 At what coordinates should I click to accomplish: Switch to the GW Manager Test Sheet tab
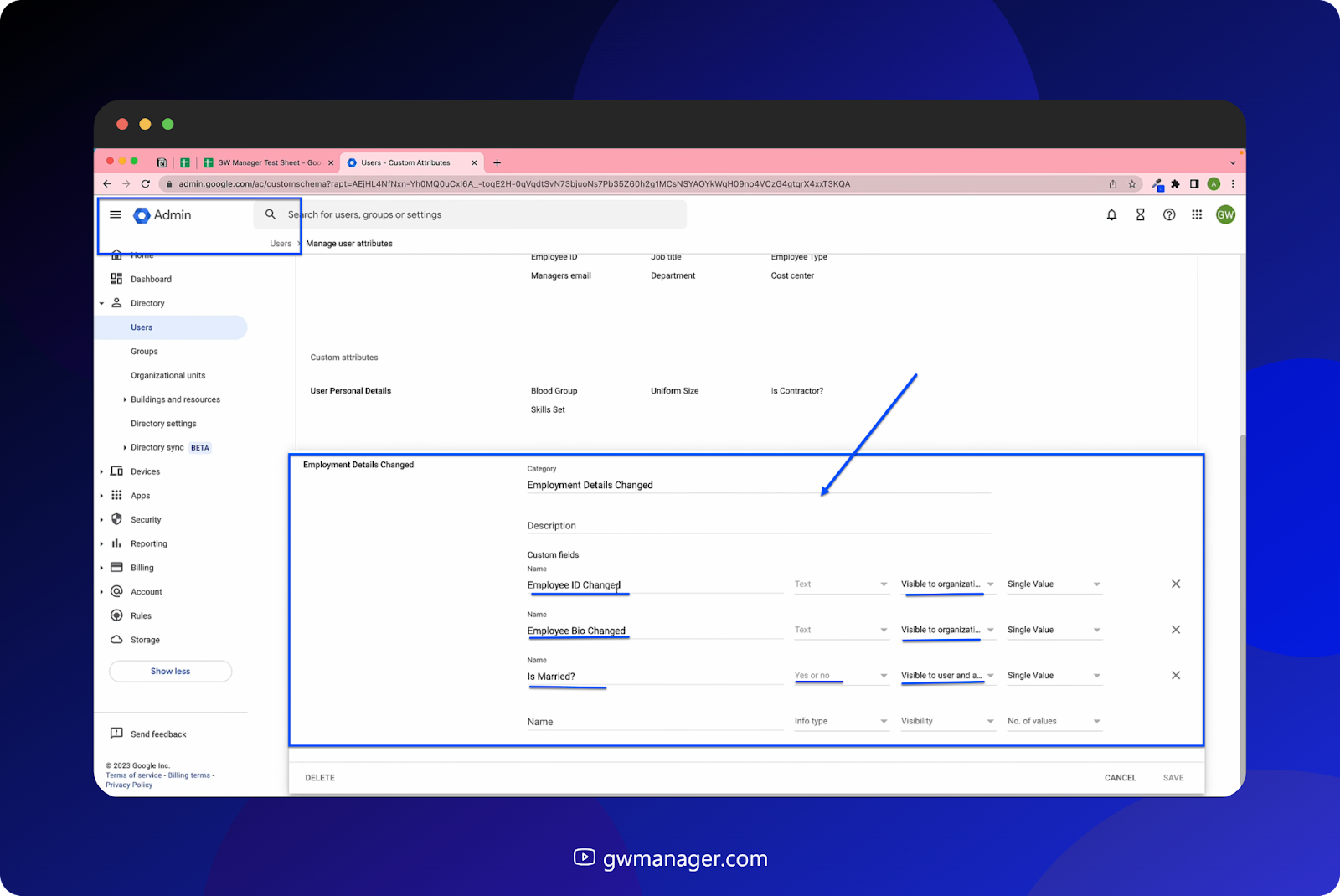[266, 162]
